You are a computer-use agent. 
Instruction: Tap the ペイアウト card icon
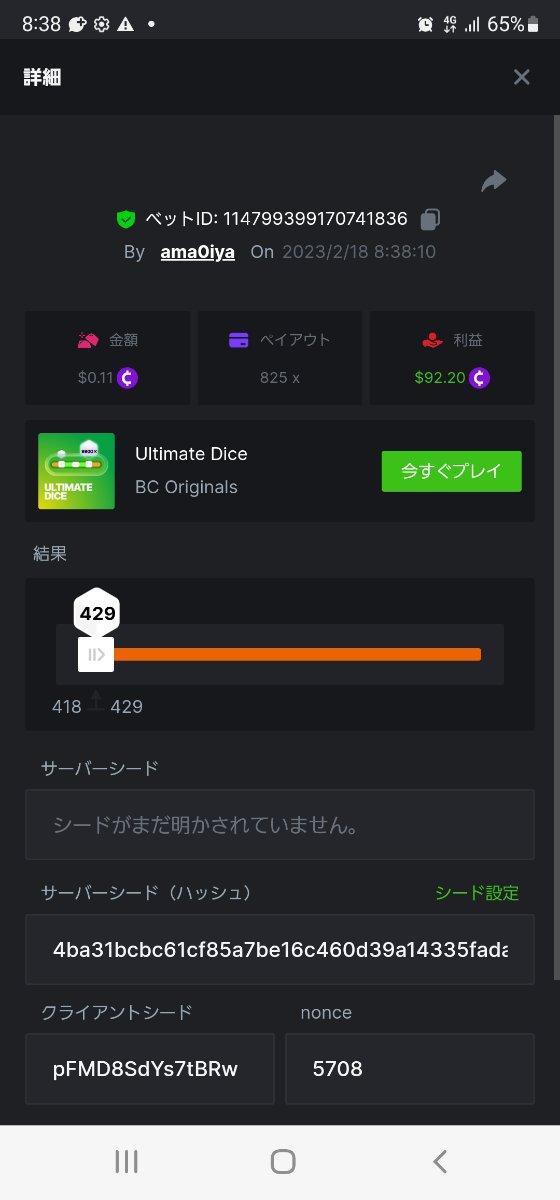click(x=239, y=340)
